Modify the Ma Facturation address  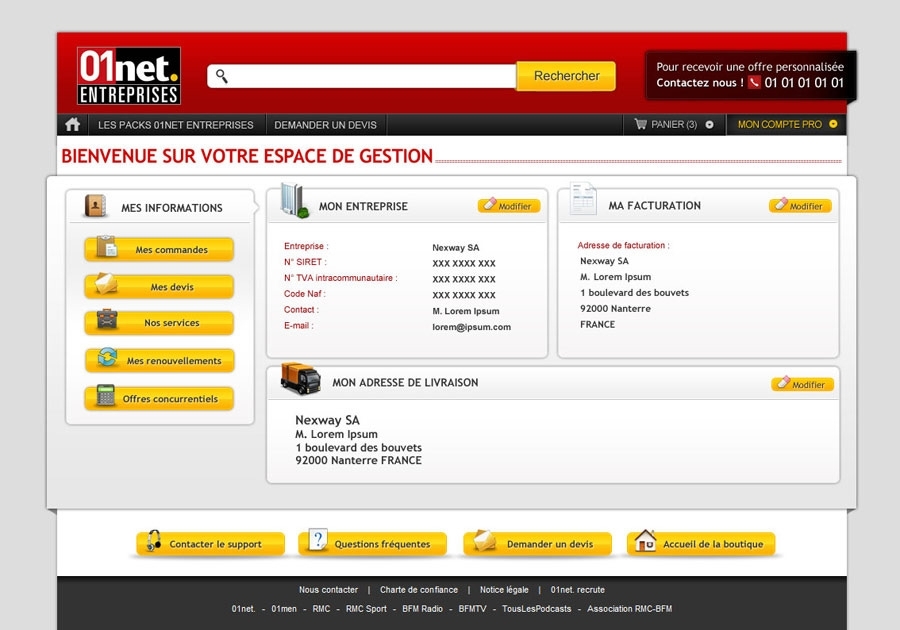tap(800, 205)
